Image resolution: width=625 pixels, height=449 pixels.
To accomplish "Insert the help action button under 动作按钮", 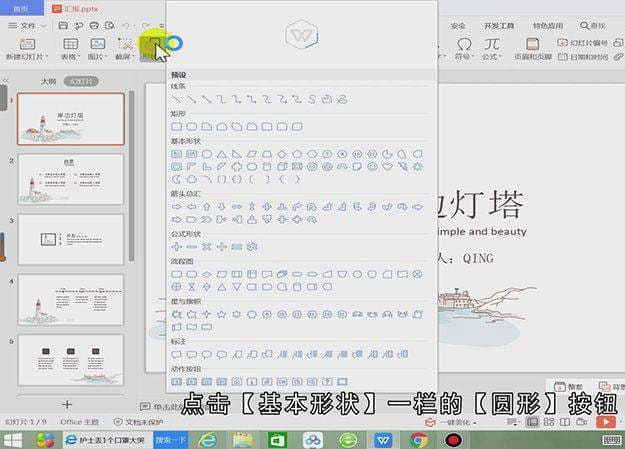I will (x=327, y=382).
